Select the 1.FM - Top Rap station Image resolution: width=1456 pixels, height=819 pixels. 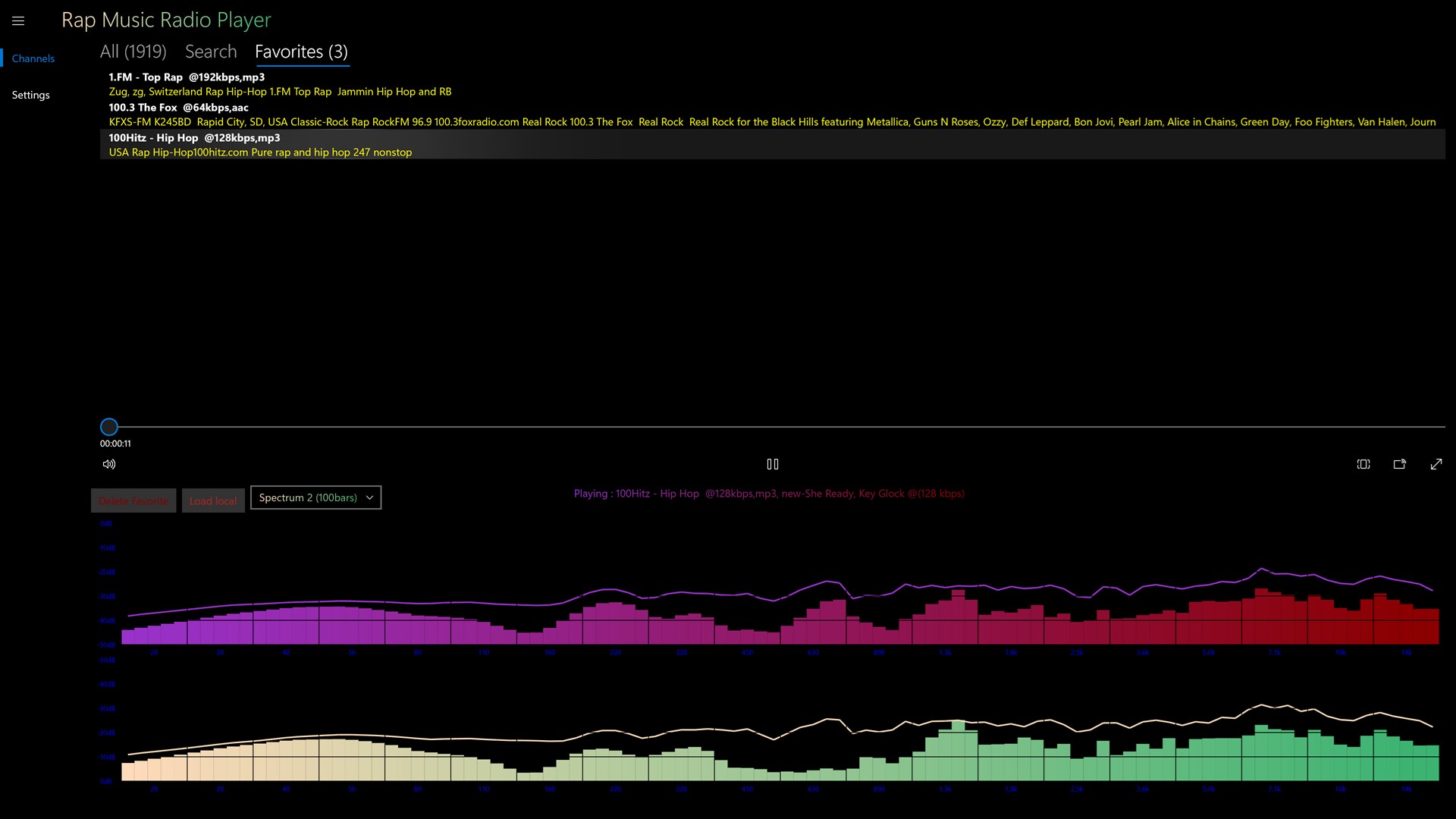pos(772,84)
